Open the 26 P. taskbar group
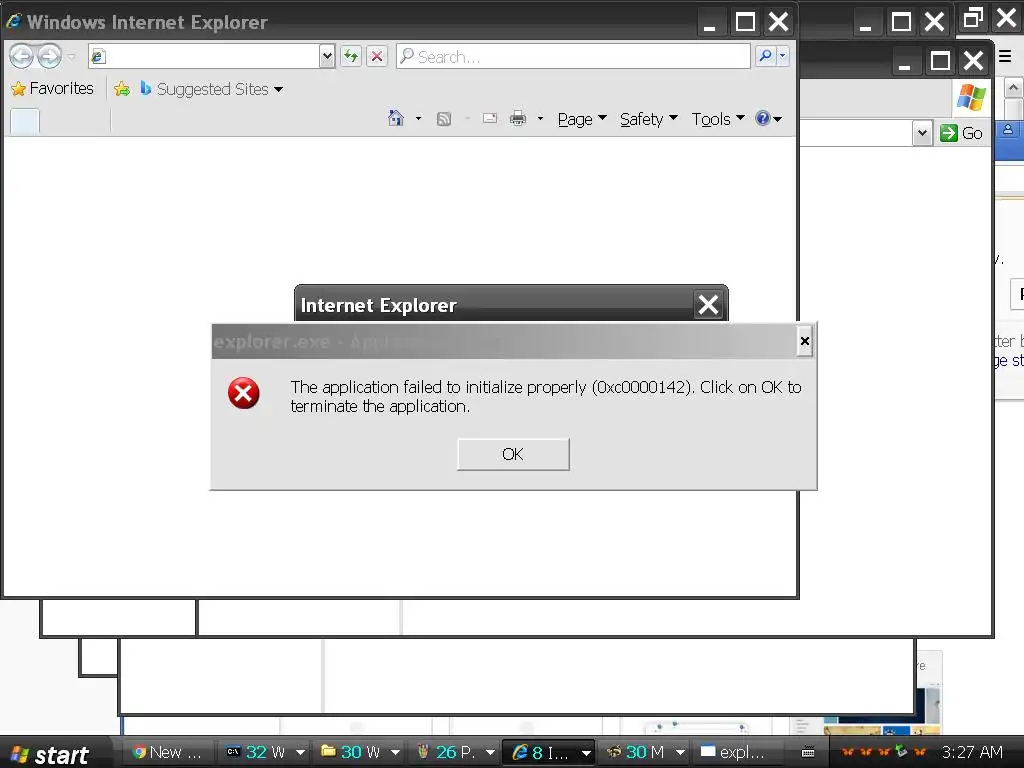This screenshot has height=768, width=1024. pyautogui.click(x=455, y=752)
